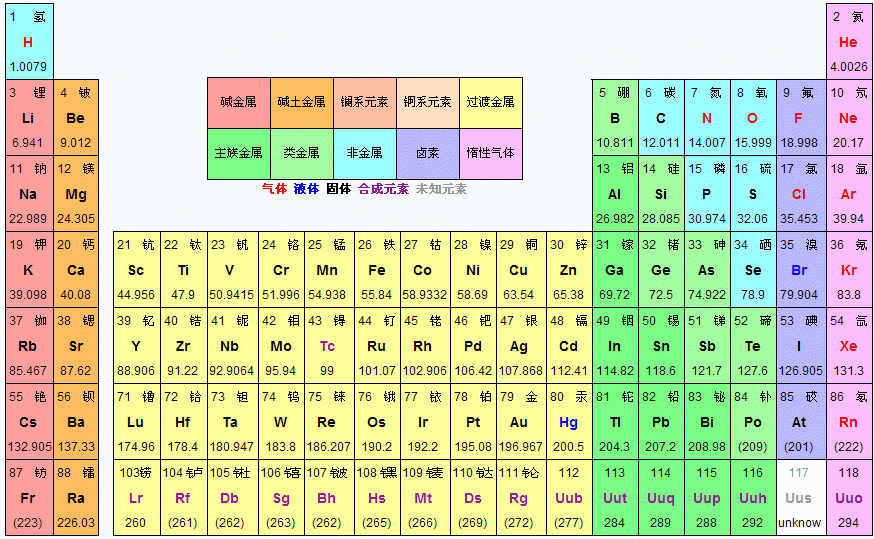Choose the 非金属 legend box
The height and width of the screenshot is (539, 874).
[365, 154]
